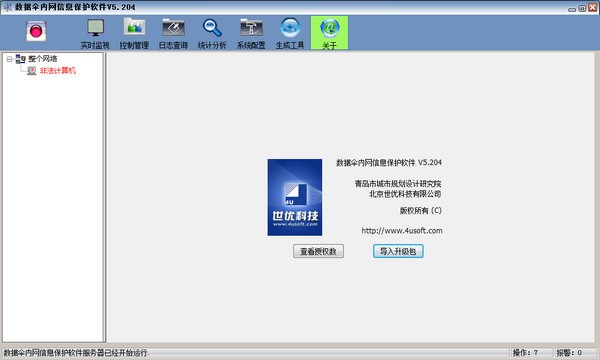Click 青岛市城市规划设计研究院 text

click(398, 184)
